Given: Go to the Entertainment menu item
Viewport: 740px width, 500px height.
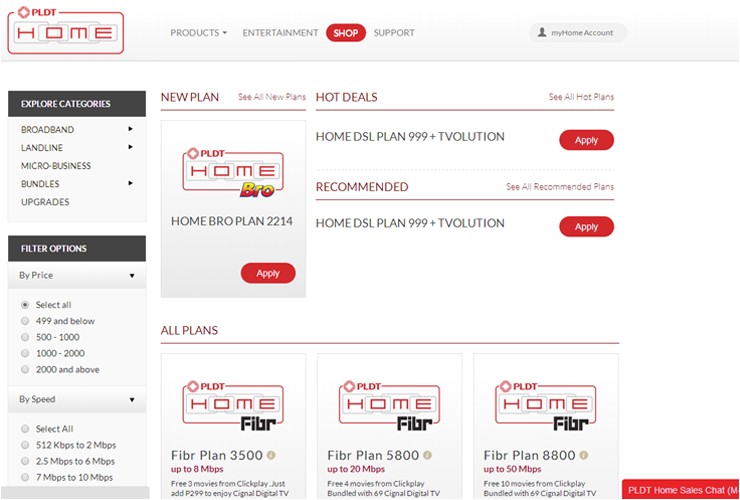Looking at the screenshot, I should 280,33.
